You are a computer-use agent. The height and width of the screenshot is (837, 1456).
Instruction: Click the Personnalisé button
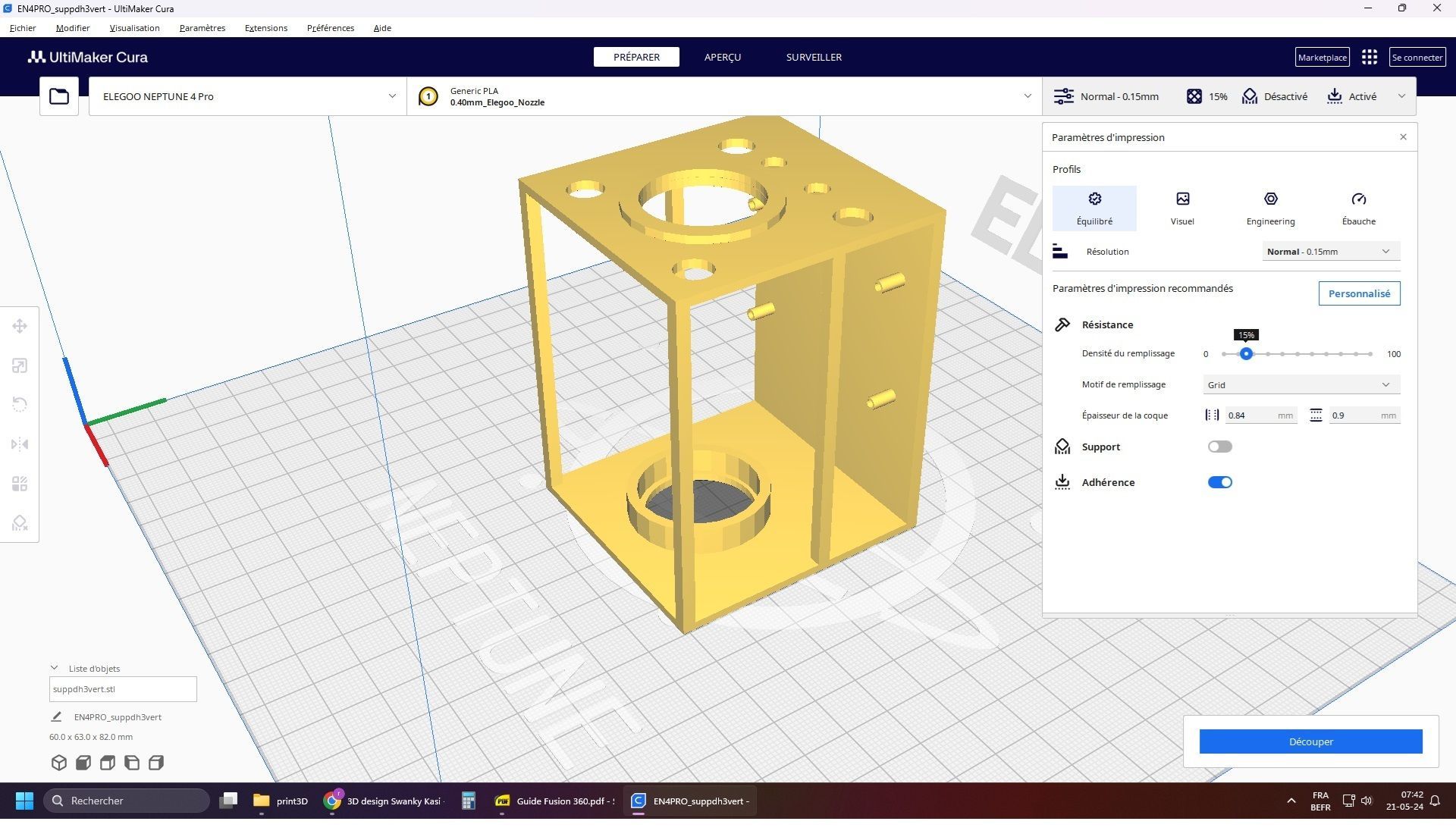[1359, 293]
